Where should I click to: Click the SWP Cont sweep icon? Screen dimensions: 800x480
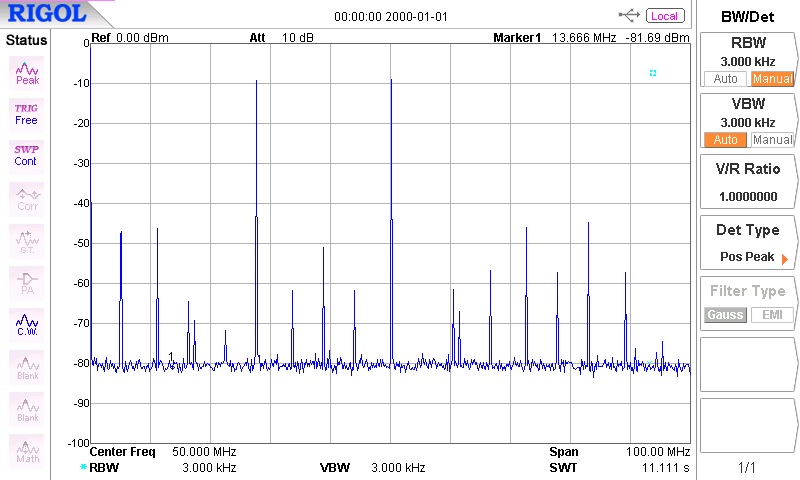point(27,154)
